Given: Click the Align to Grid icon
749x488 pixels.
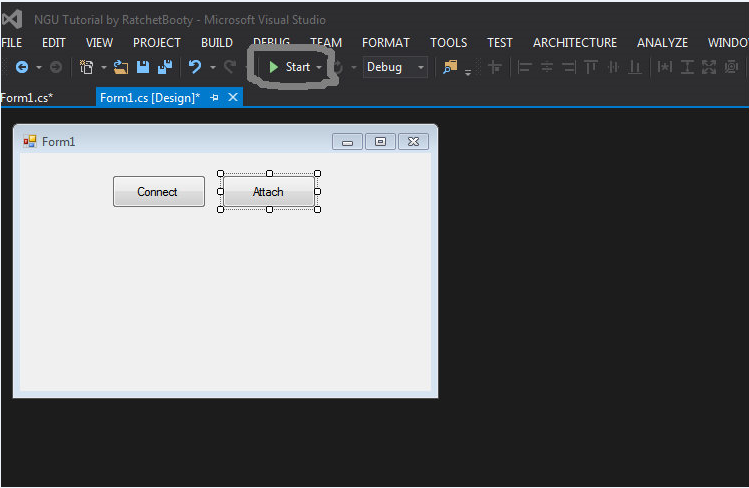Looking at the screenshot, I should (495, 67).
